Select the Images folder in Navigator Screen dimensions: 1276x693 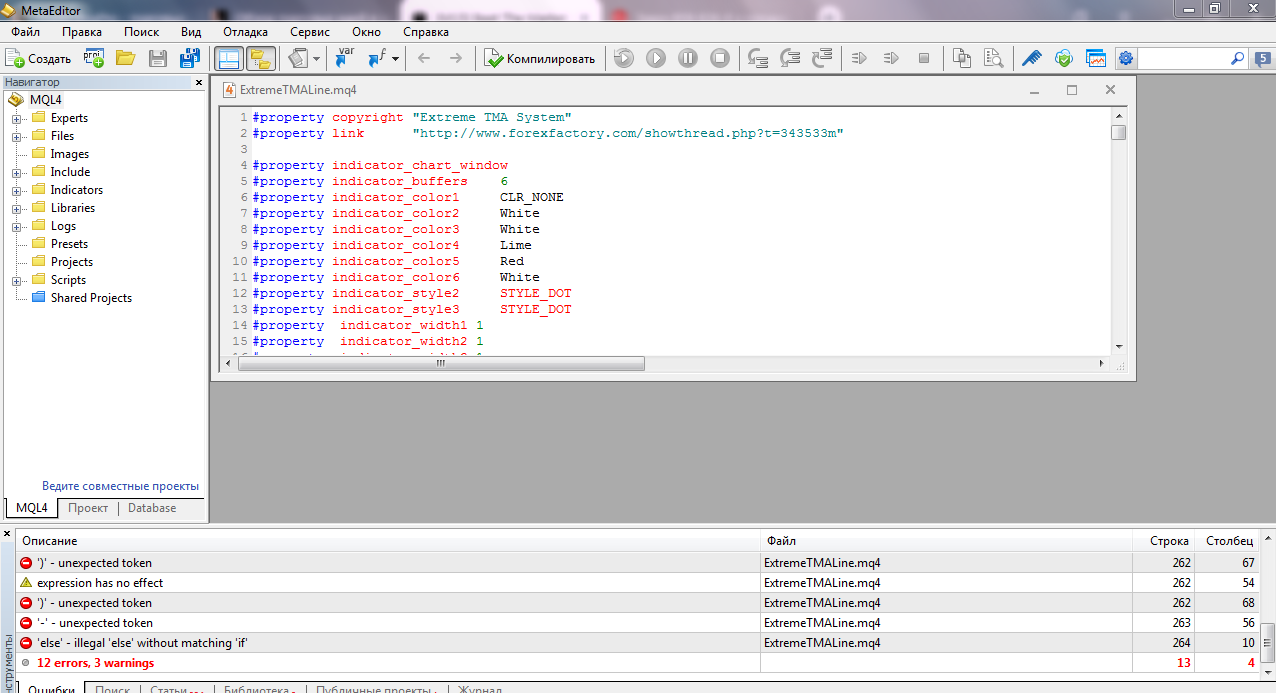tap(60, 154)
